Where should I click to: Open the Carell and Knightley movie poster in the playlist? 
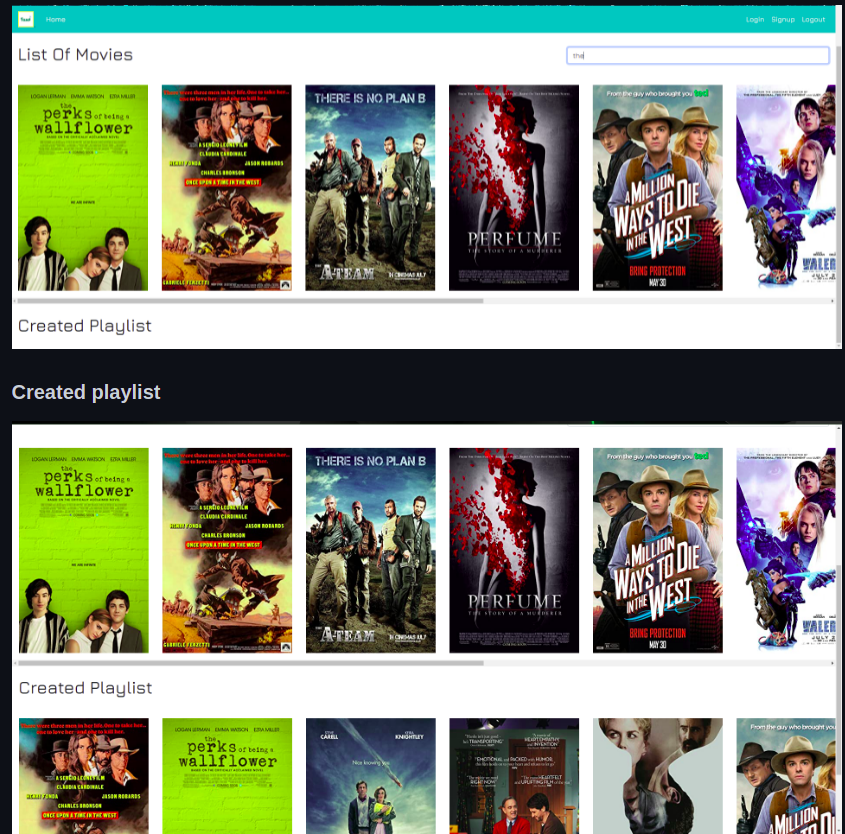[x=371, y=776]
